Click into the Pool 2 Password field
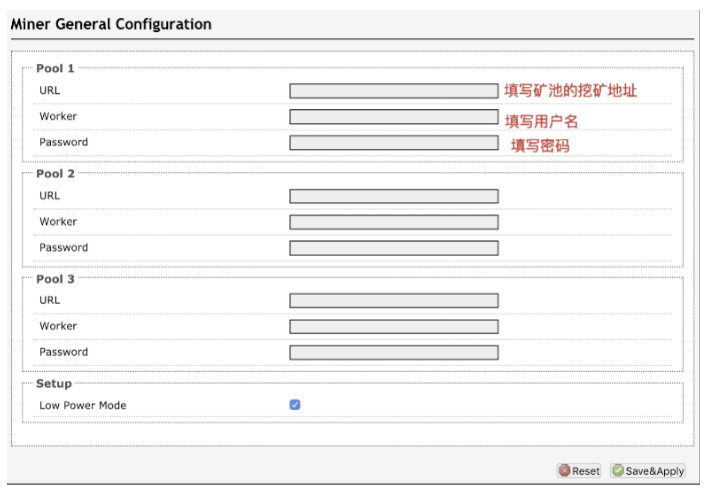 [394, 248]
